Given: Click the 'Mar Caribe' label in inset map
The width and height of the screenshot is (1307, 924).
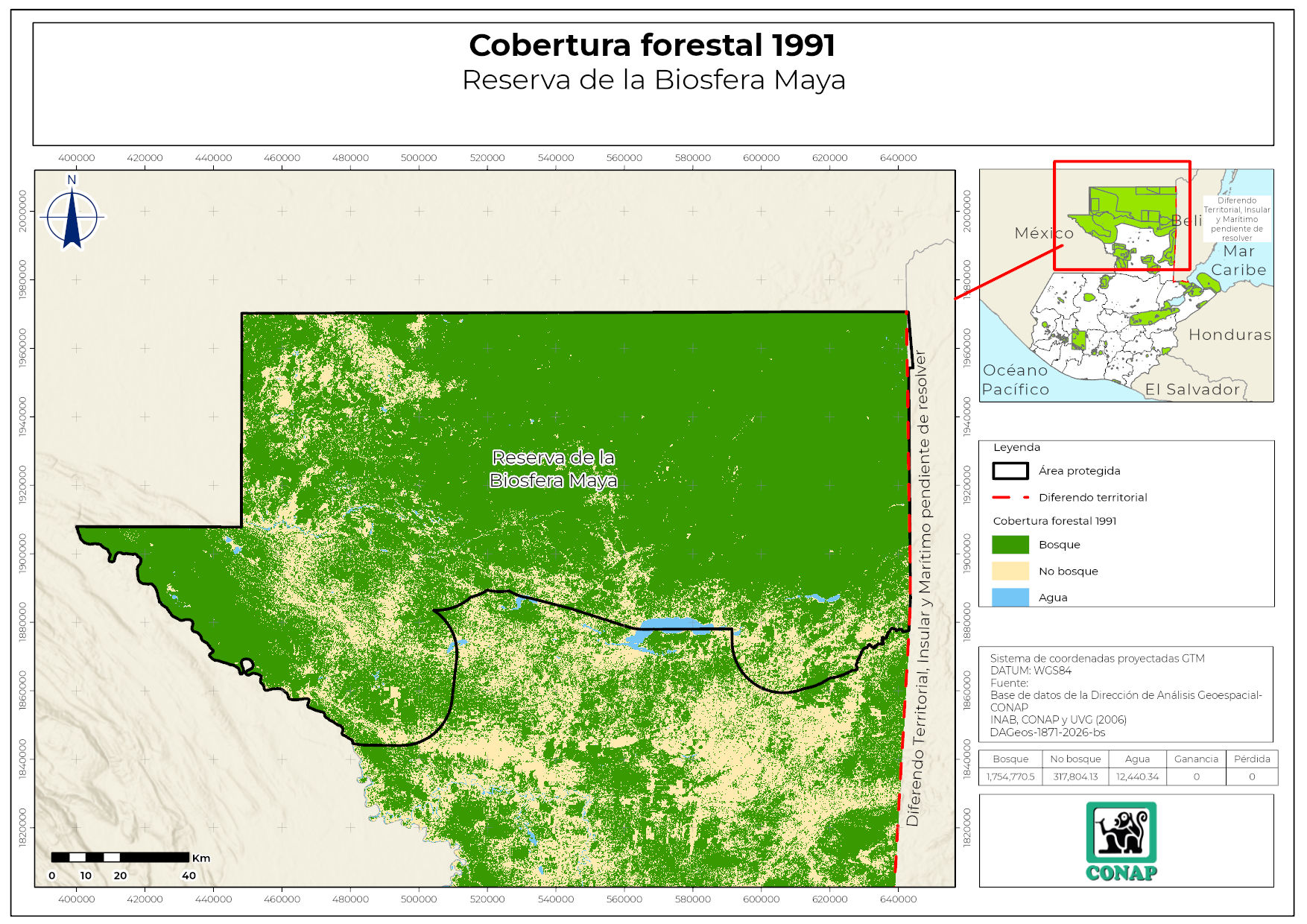Looking at the screenshot, I should click(1238, 261).
